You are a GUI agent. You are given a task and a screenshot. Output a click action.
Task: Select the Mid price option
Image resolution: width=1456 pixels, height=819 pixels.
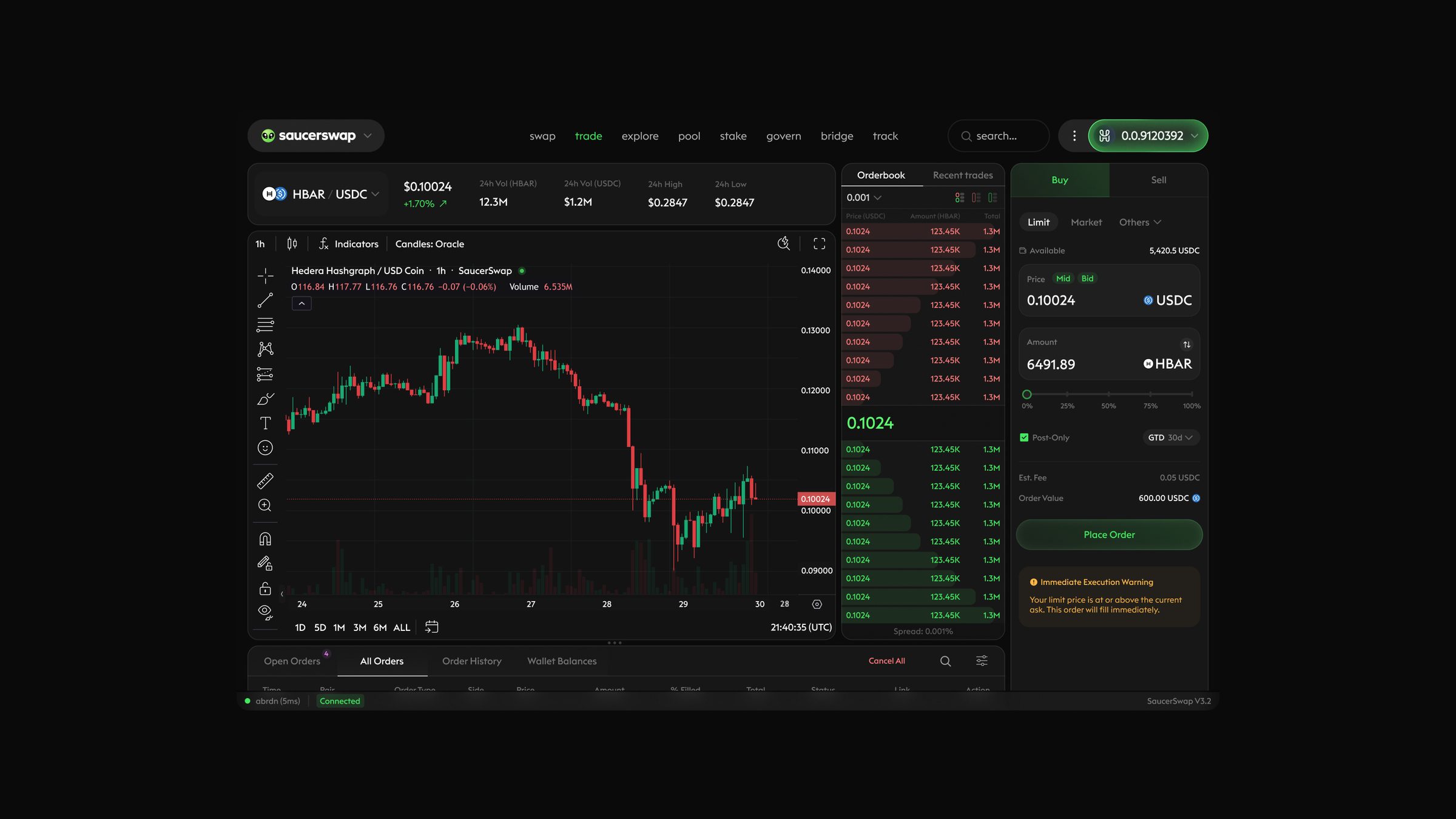pyautogui.click(x=1063, y=278)
